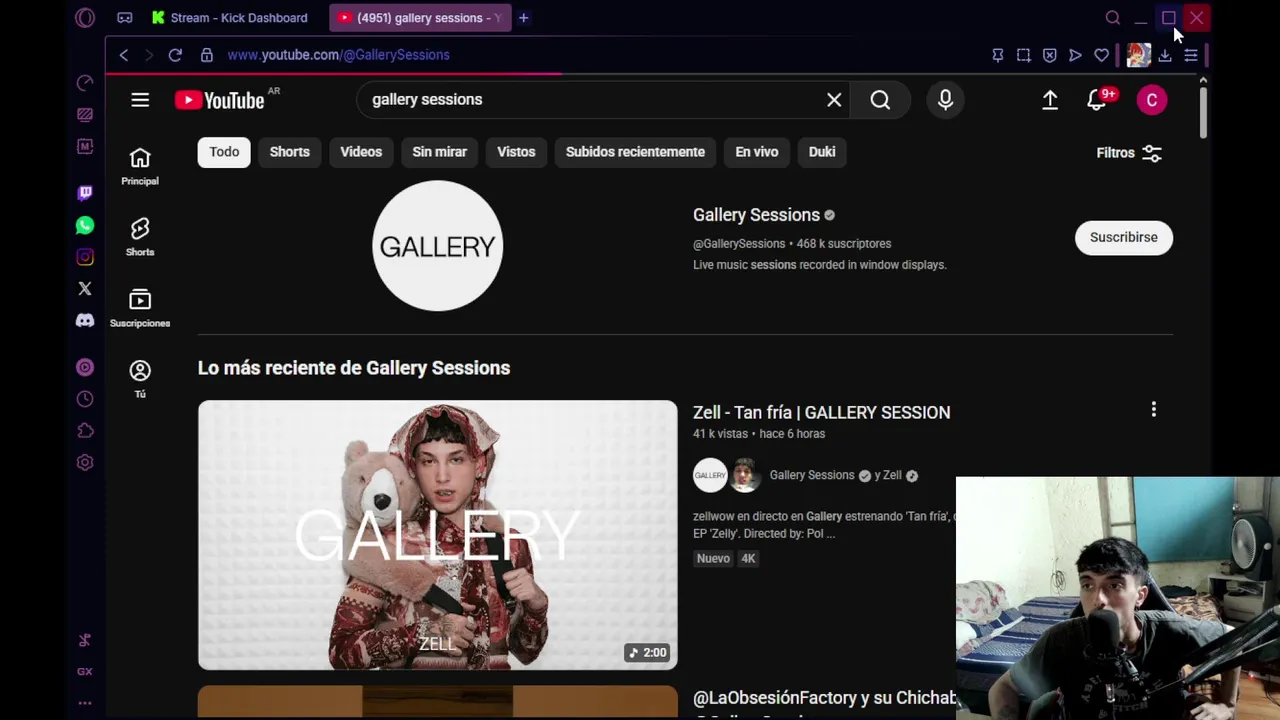
Task: Click the pin icon in address bar
Action: click(x=997, y=56)
